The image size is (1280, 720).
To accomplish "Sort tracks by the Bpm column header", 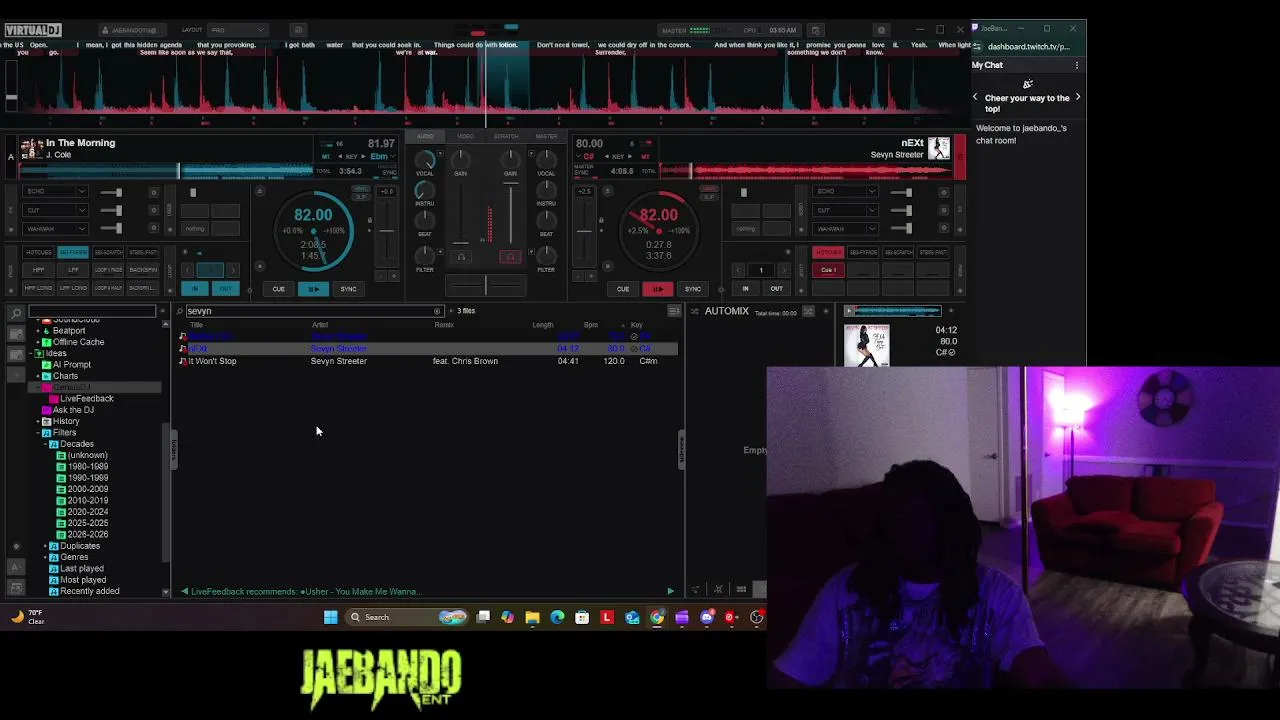I will (x=590, y=325).
